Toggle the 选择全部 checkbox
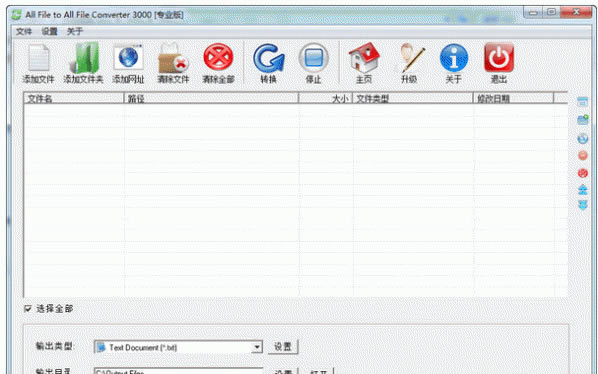This screenshot has width=598, height=374. (x=28, y=308)
